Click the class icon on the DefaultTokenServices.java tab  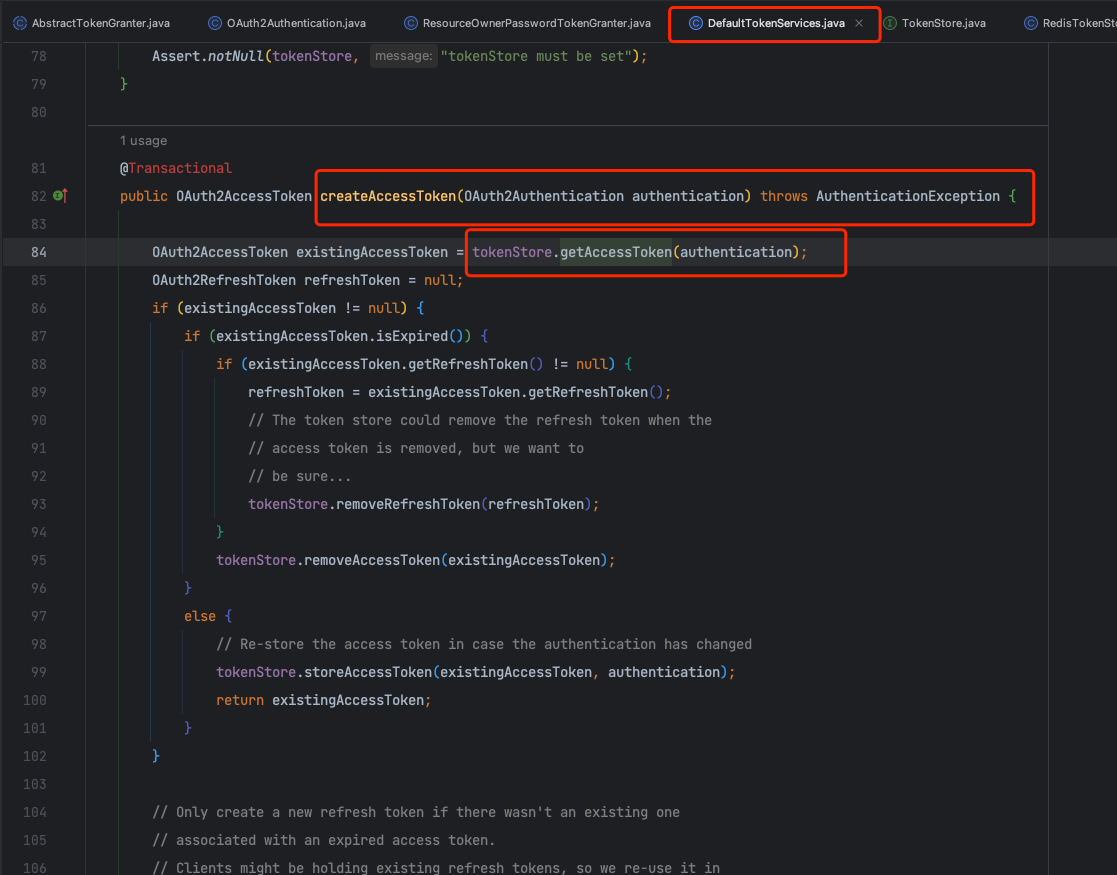(x=695, y=23)
